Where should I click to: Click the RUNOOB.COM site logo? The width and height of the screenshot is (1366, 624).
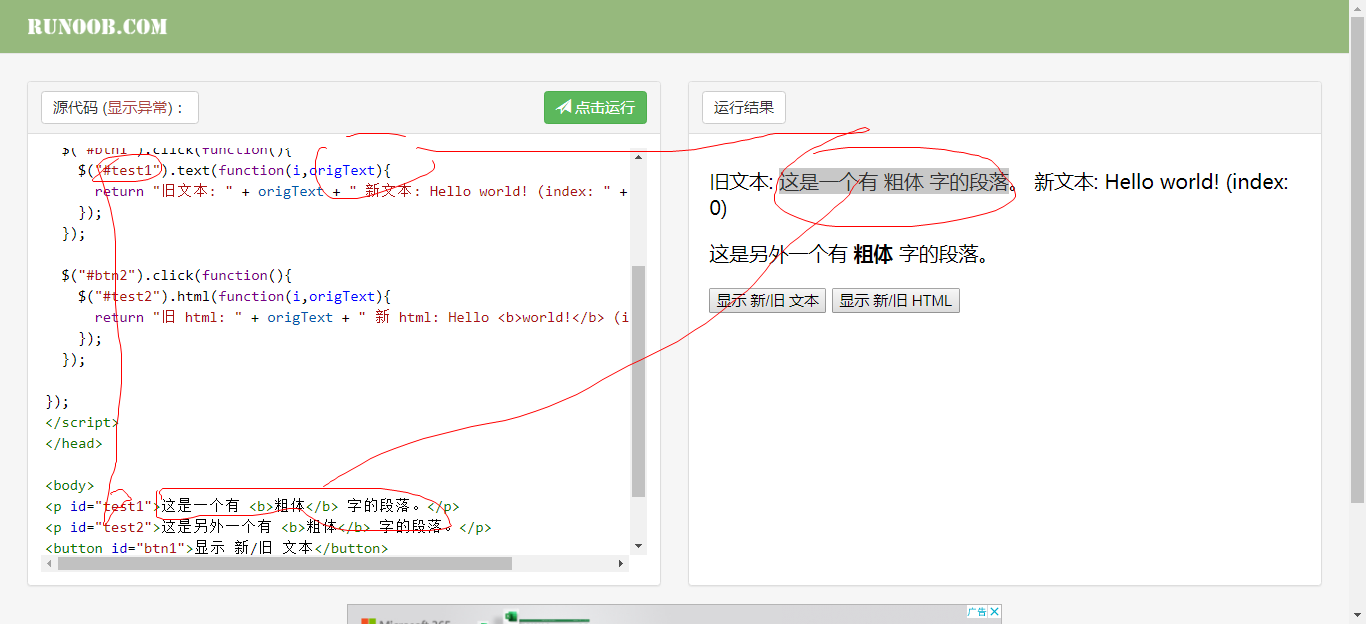point(97,26)
